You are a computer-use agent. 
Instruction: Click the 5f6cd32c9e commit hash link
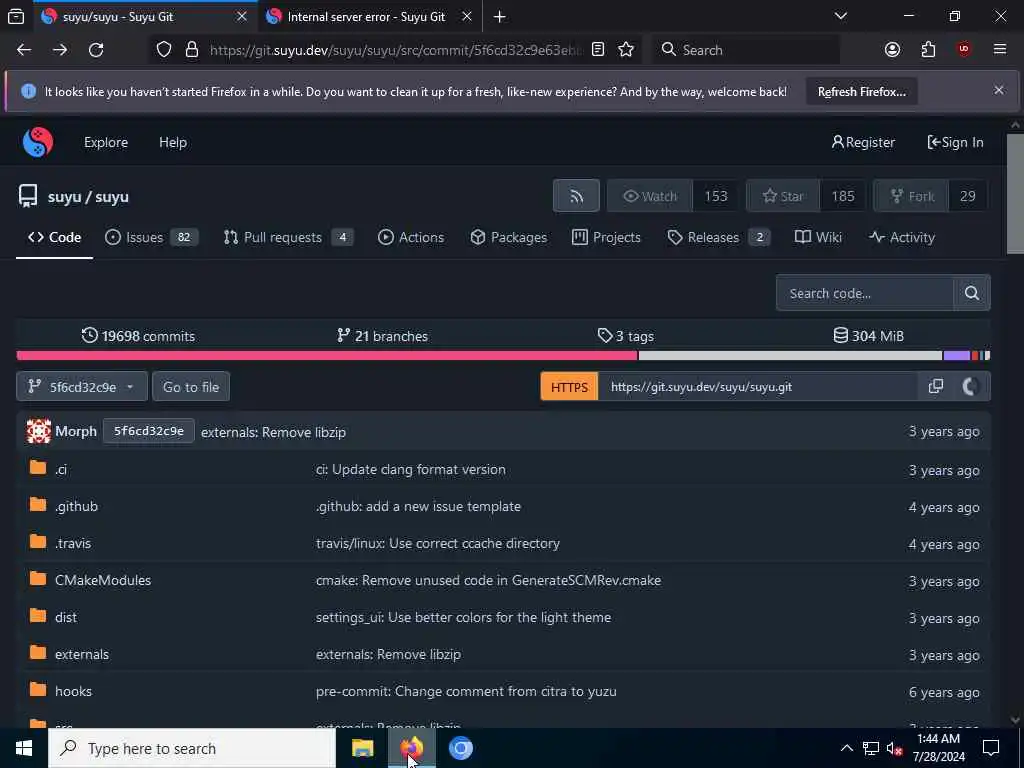point(149,431)
